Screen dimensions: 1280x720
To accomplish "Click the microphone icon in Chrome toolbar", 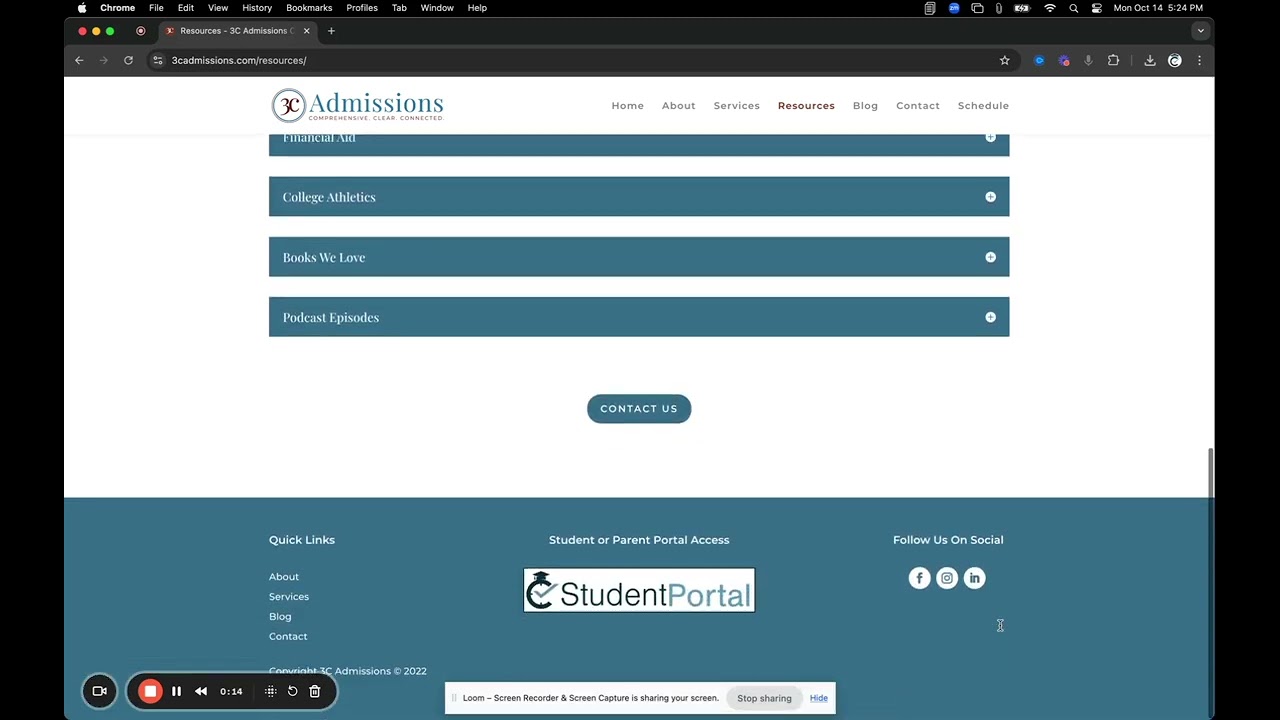I will coord(1088,60).
